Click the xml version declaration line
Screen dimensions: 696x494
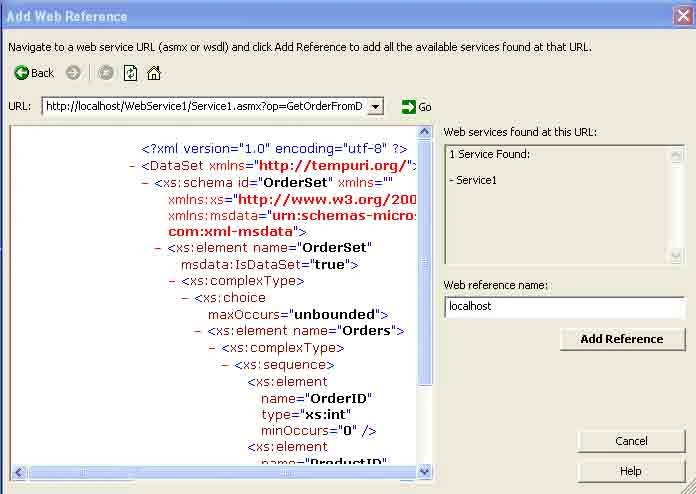click(274, 149)
